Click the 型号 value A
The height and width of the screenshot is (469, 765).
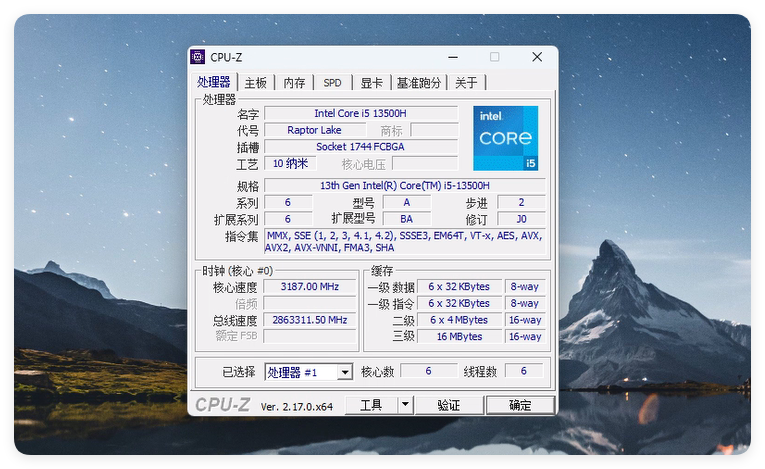(406, 202)
